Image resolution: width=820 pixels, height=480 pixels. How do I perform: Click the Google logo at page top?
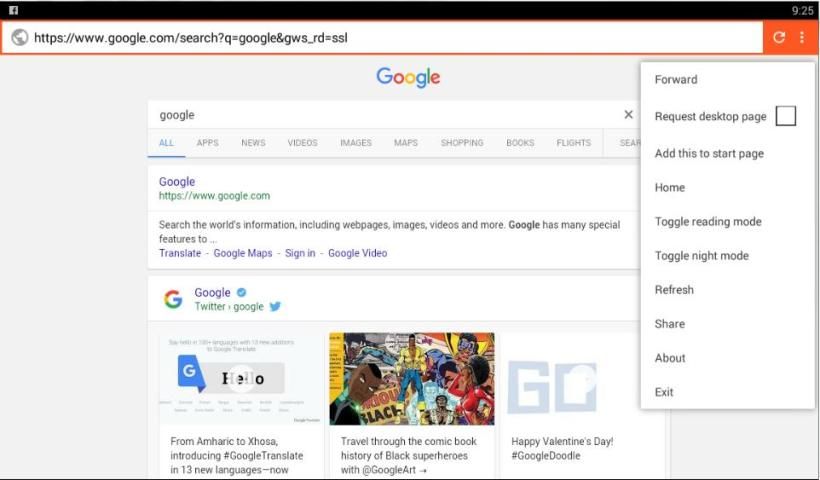click(408, 78)
